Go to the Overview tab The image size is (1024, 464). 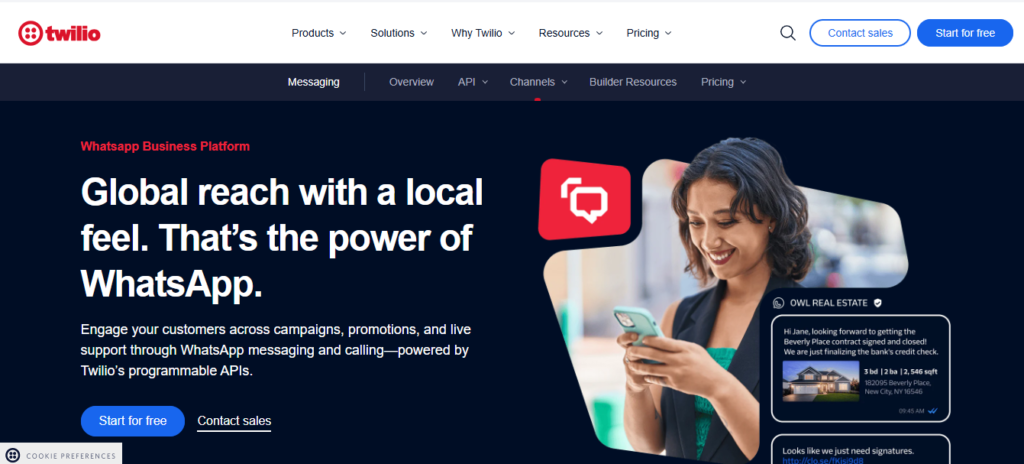click(411, 82)
